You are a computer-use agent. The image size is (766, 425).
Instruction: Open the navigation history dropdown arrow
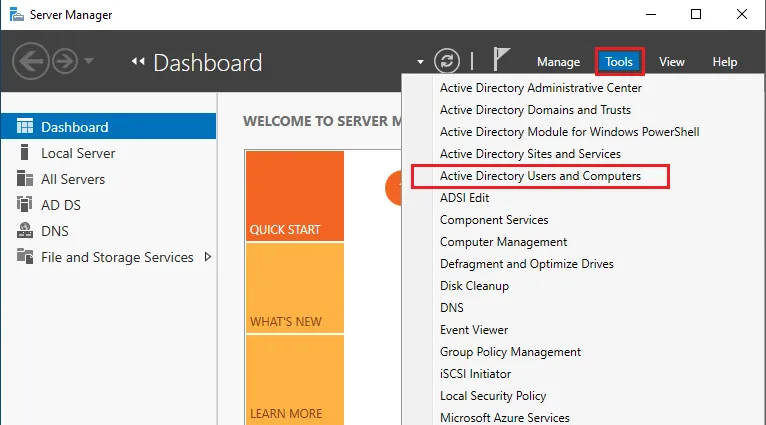[x=88, y=61]
